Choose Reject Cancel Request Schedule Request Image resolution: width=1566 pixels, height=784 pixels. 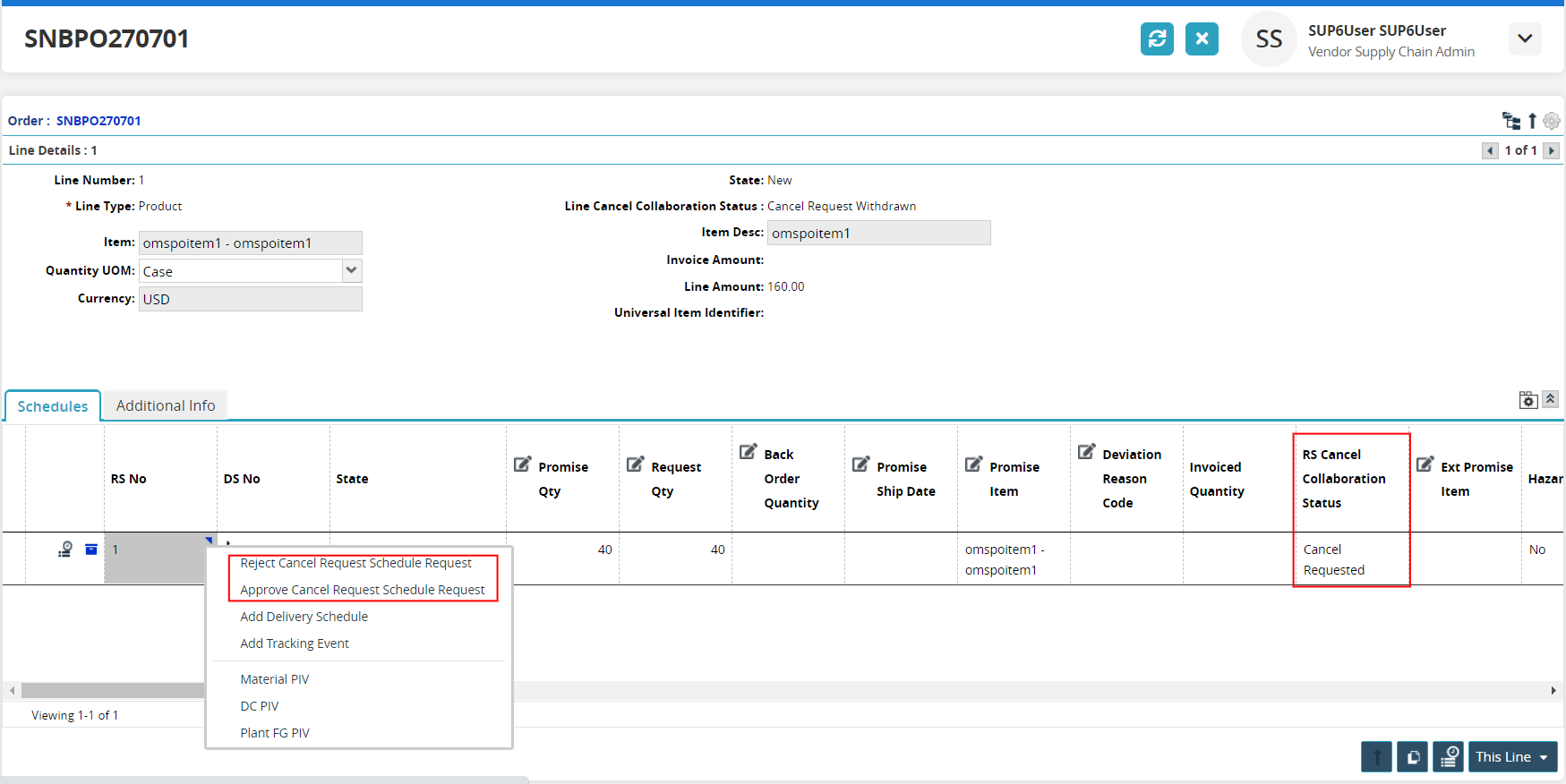(355, 563)
